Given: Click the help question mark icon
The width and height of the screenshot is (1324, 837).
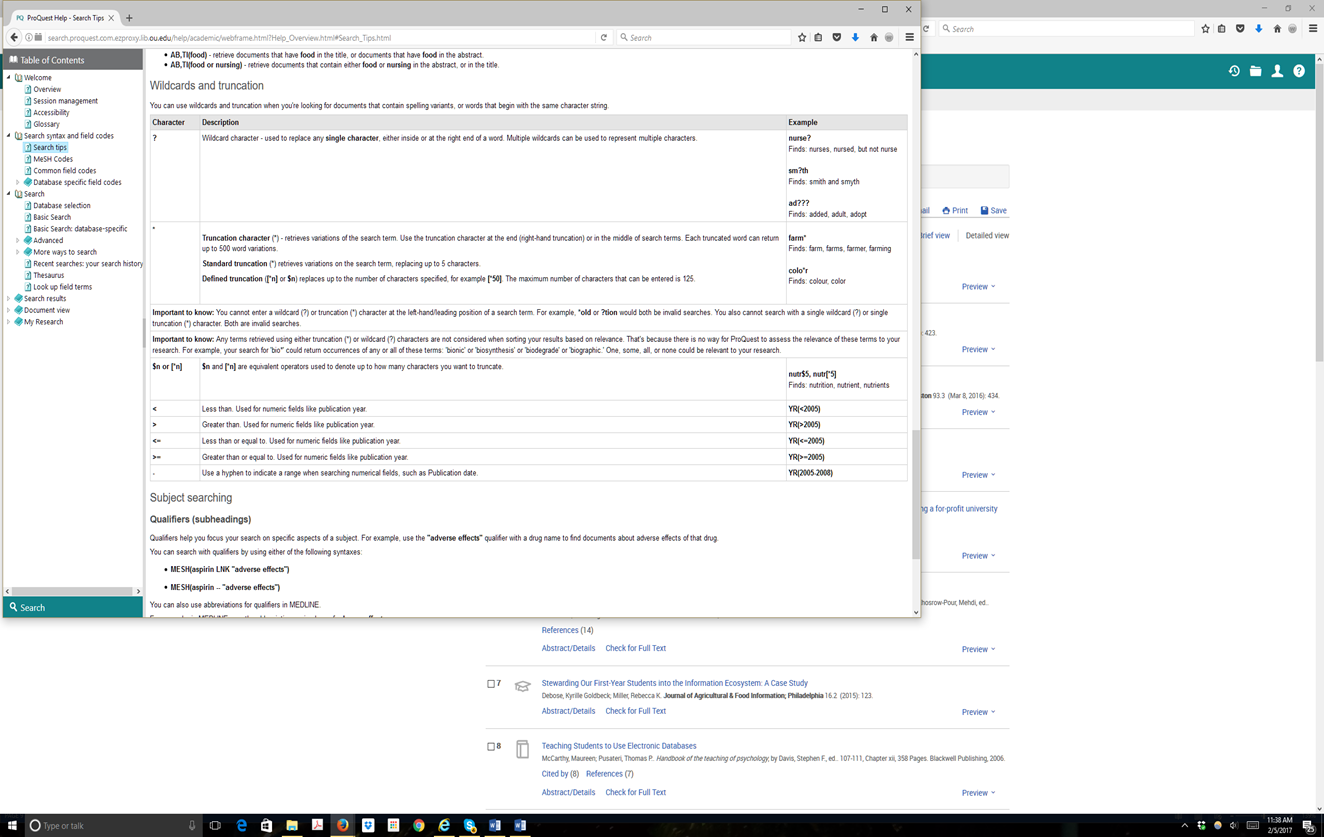Looking at the screenshot, I should pyautogui.click(x=1299, y=71).
